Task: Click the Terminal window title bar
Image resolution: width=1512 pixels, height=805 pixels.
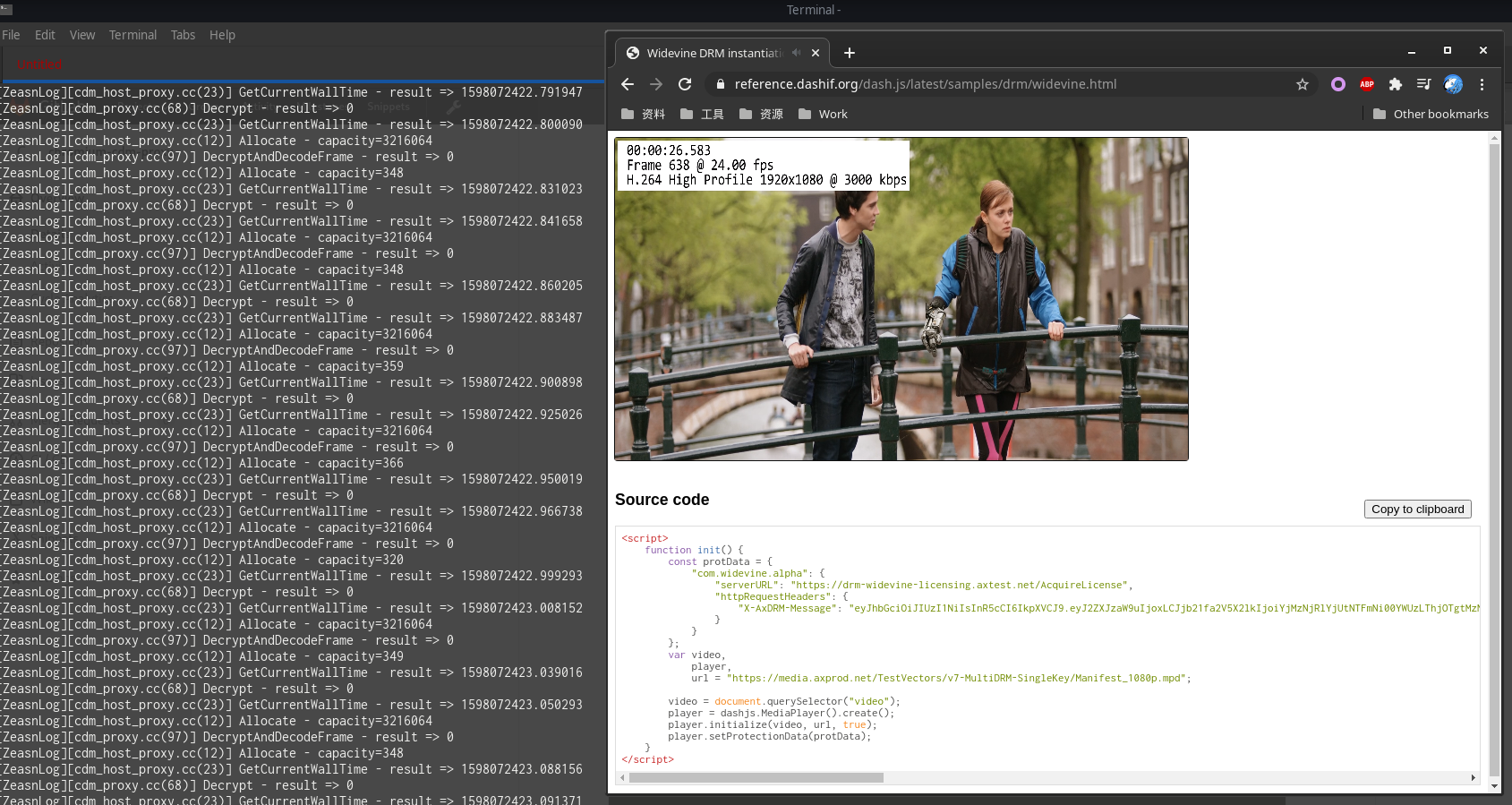Action: coord(814,10)
